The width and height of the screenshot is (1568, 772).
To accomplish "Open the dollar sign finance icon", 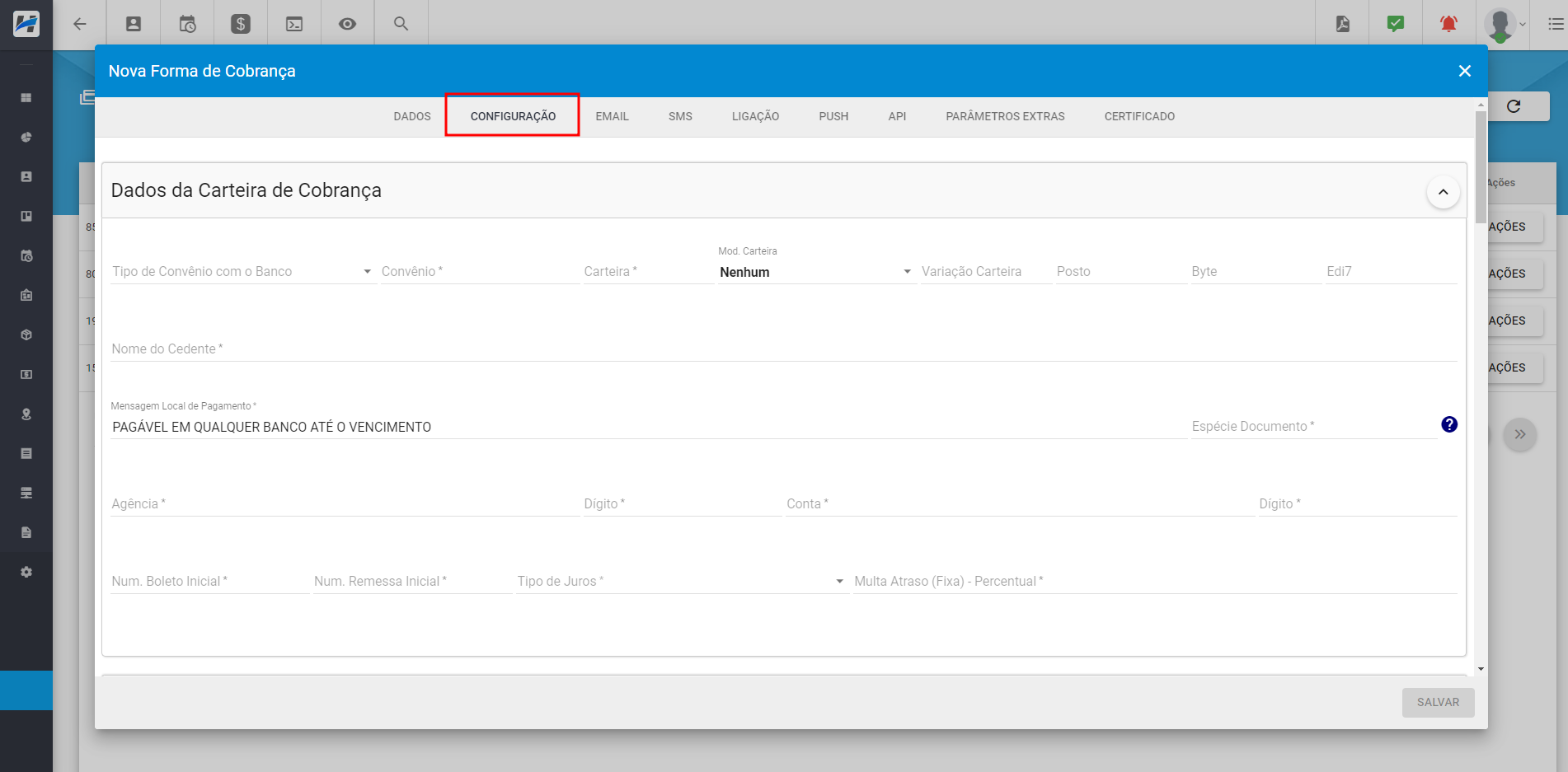I will tap(241, 24).
